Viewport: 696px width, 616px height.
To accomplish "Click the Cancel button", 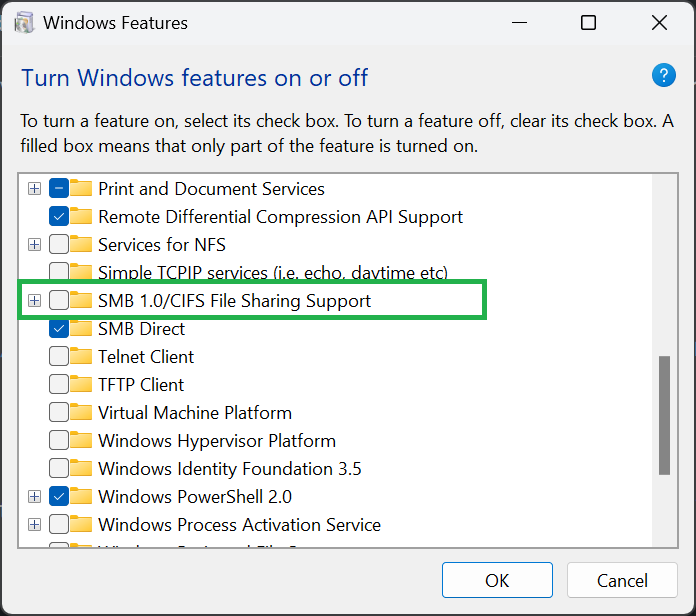I will pos(622,580).
